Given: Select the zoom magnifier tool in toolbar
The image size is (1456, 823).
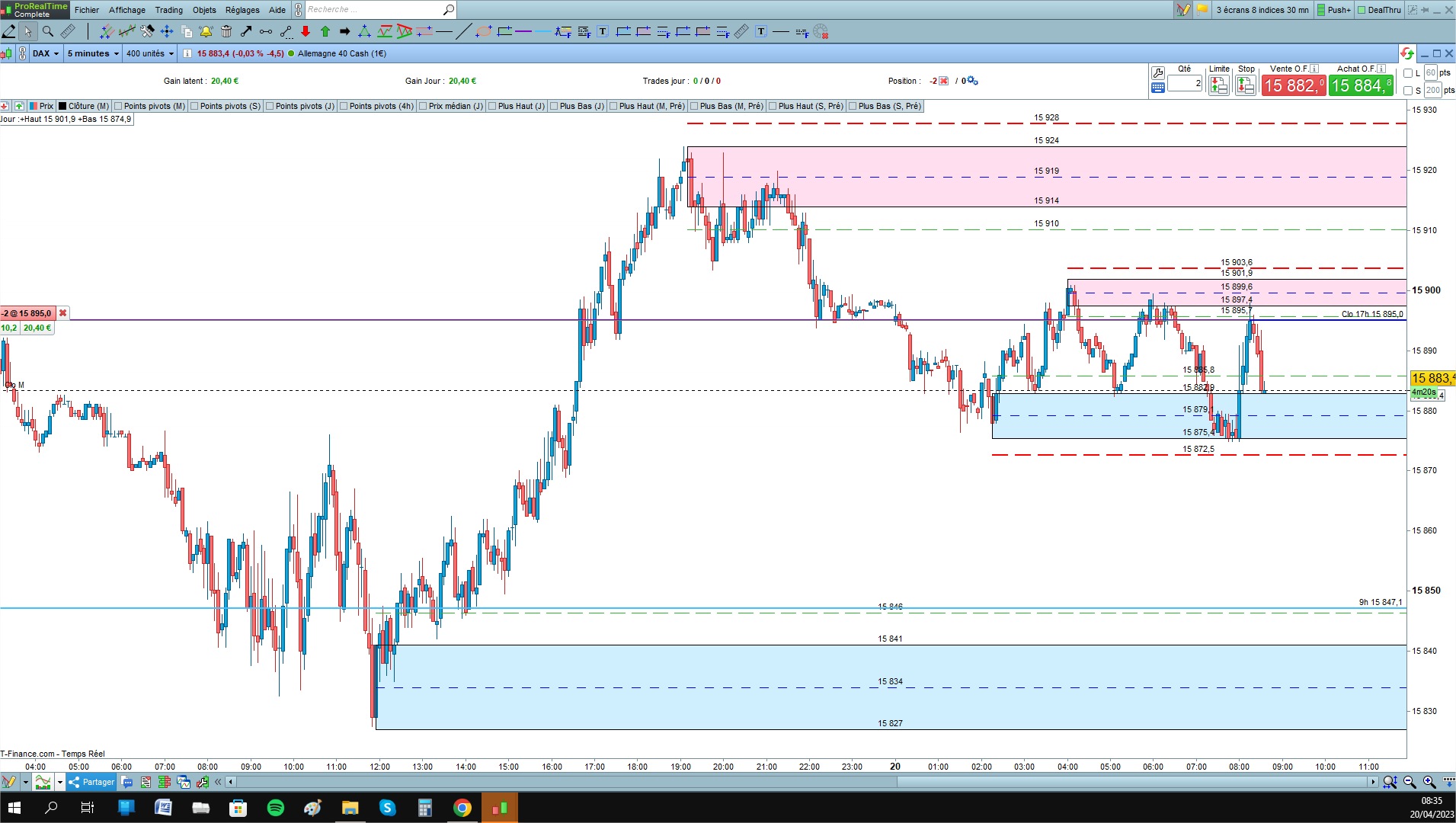Looking at the screenshot, I should tap(47, 31).
